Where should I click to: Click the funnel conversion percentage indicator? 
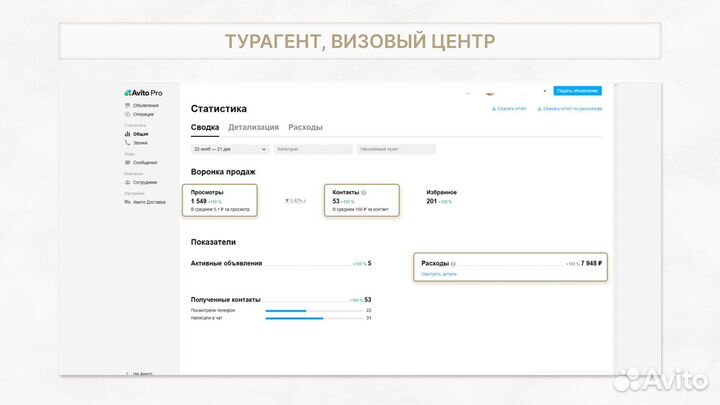tap(295, 201)
